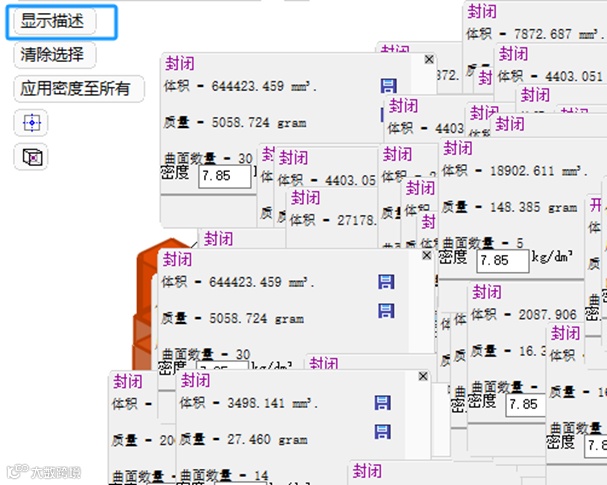Image resolution: width=607 pixels, height=485 pixels.
Task: Edit density field in the 2087.906 popup
Action: (x=525, y=404)
